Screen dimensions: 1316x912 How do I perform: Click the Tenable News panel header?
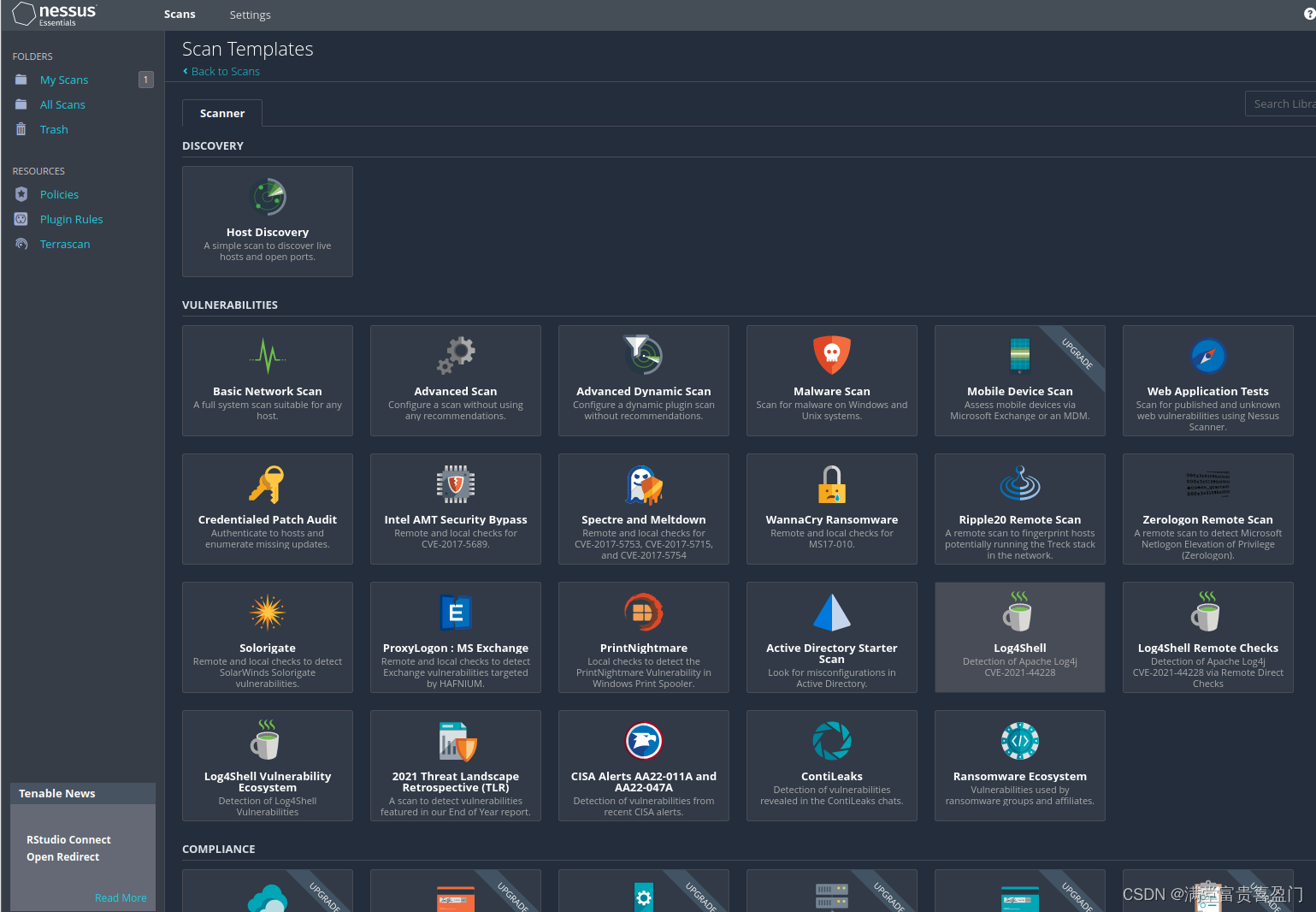(83, 793)
